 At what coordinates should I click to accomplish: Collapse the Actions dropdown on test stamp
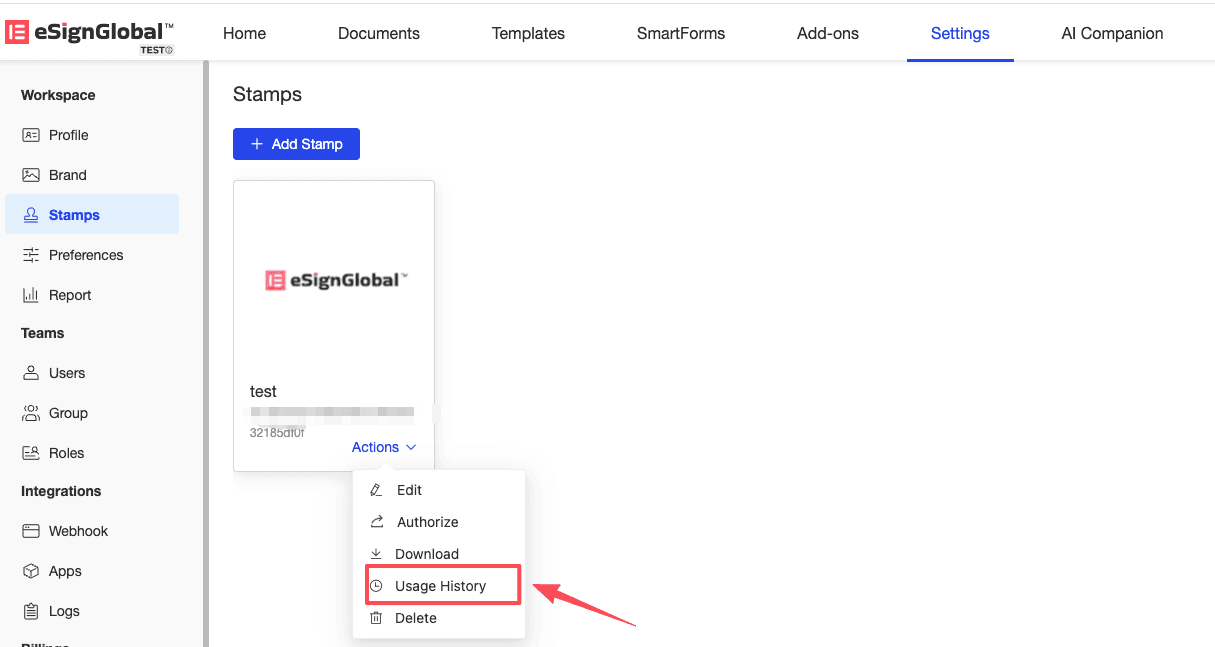coord(384,447)
